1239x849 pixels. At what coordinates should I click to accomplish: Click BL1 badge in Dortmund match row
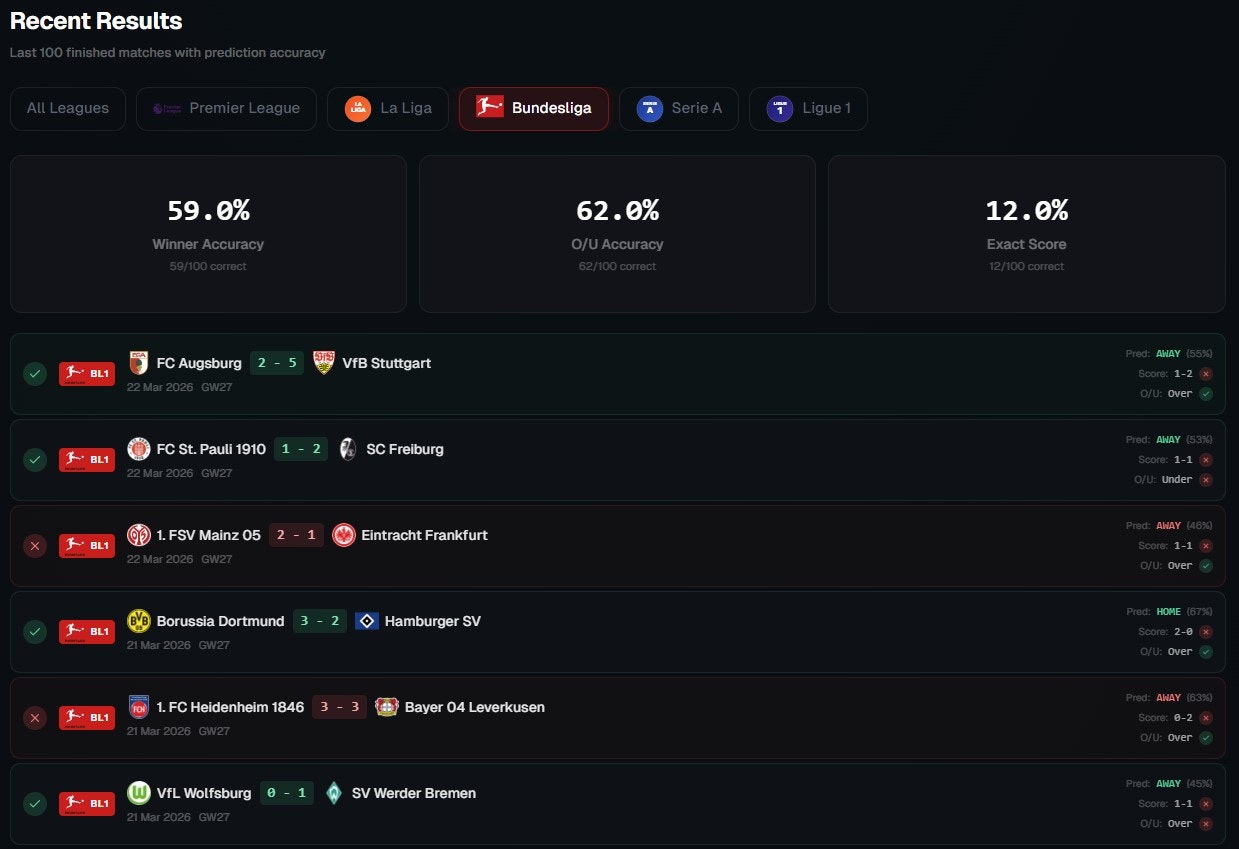click(x=87, y=632)
